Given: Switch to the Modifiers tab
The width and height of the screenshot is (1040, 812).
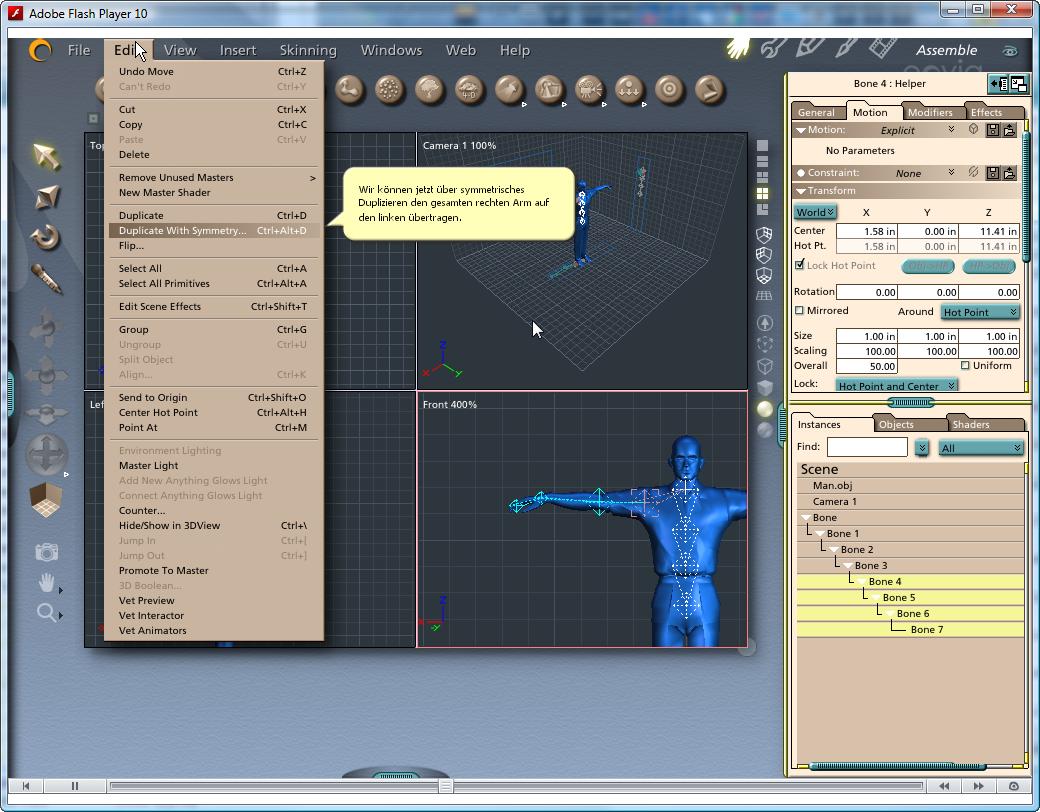Looking at the screenshot, I should point(929,112).
